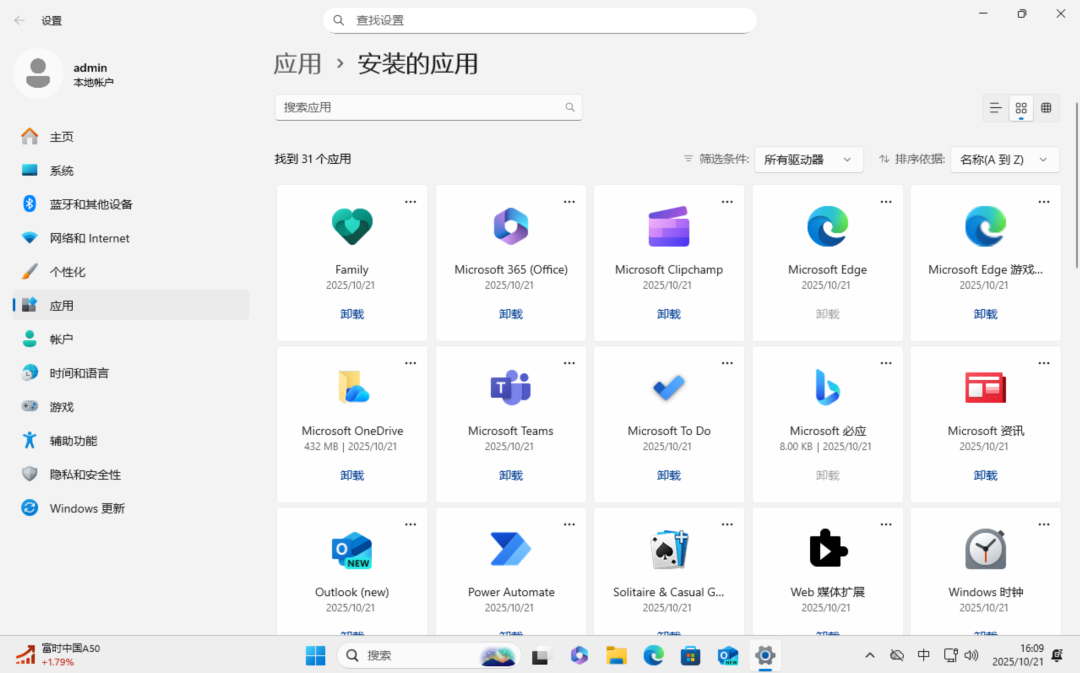
Task: Click 应用 breadcrumb link in header
Action: coord(298,64)
